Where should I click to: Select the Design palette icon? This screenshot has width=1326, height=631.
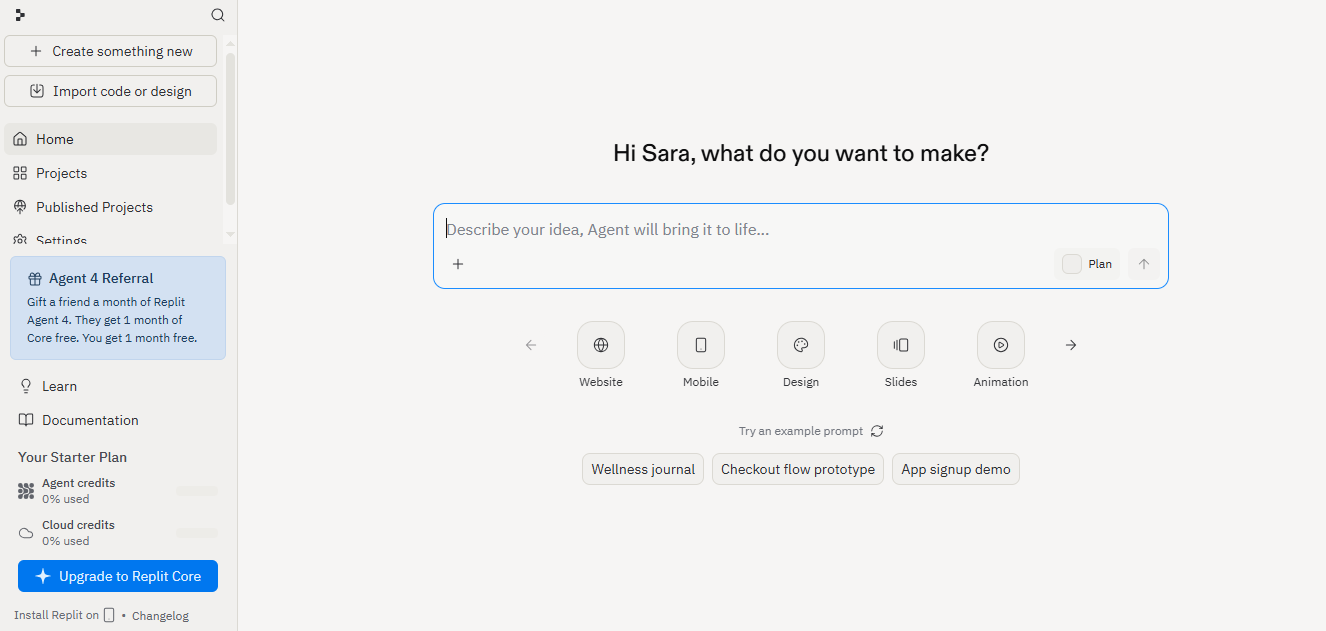[x=801, y=345]
